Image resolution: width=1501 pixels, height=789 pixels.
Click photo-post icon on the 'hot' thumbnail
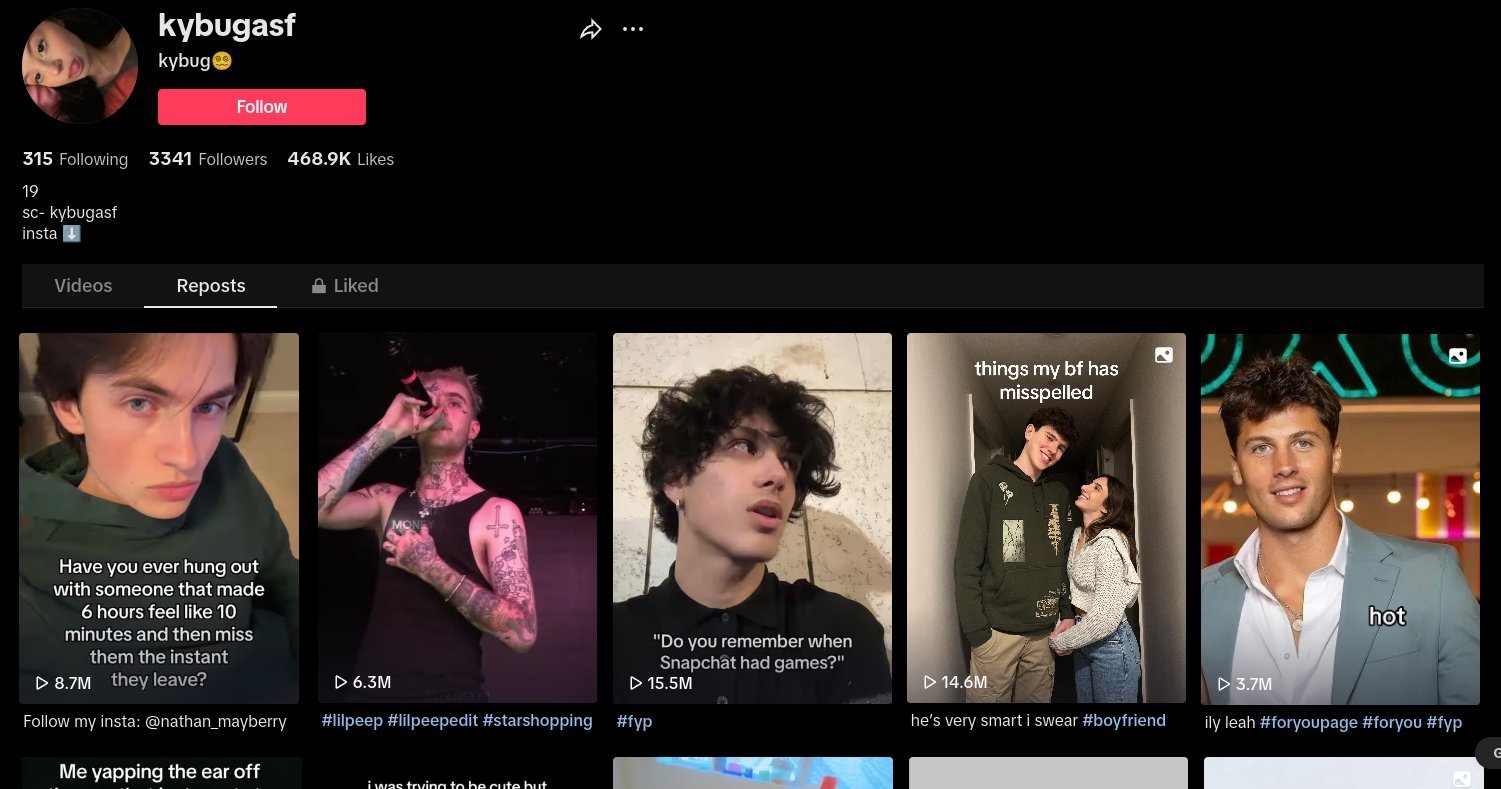pyautogui.click(x=1458, y=355)
